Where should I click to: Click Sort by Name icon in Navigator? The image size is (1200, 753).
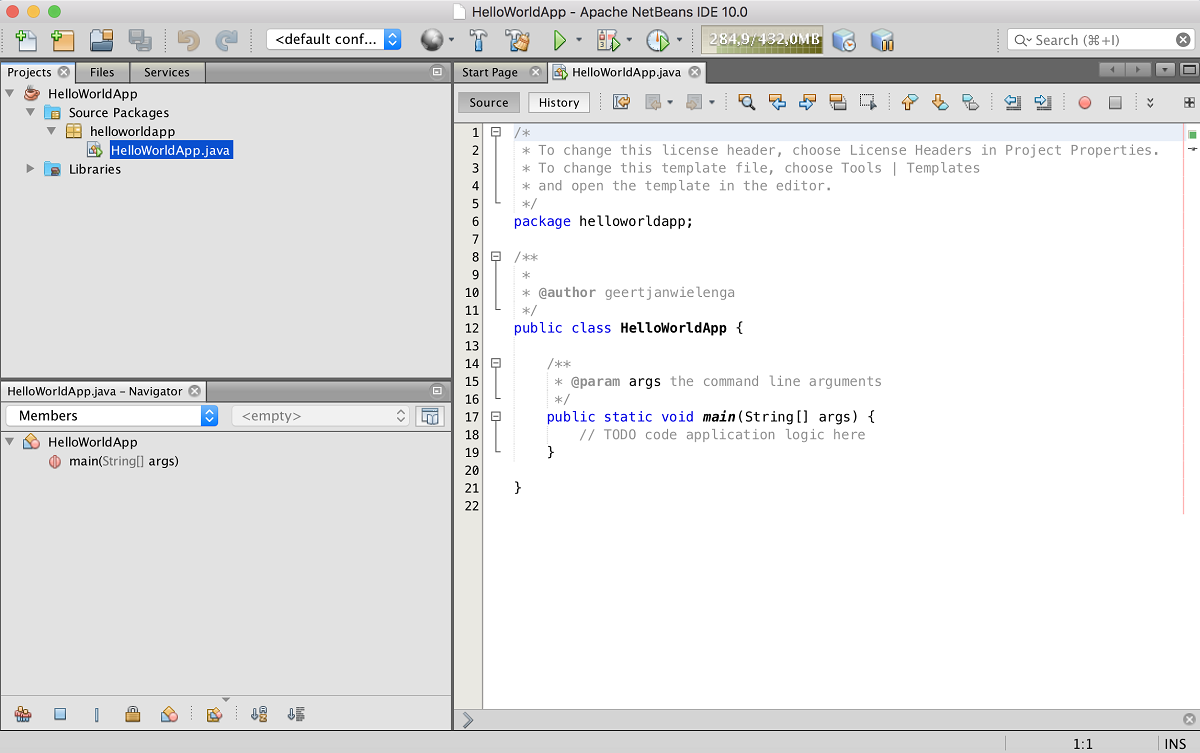click(x=259, y=714)
